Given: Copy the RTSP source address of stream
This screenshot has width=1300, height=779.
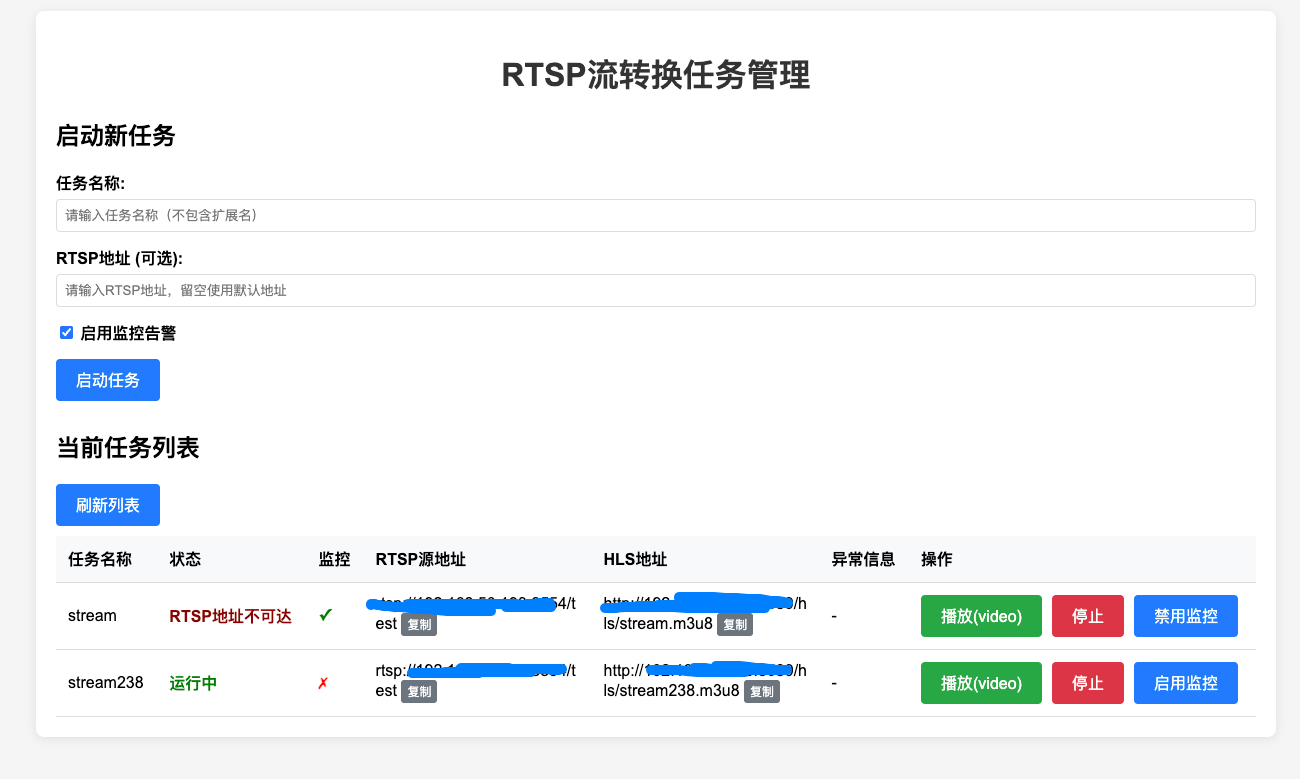Looking at the screenshot, I should [419, 625].
